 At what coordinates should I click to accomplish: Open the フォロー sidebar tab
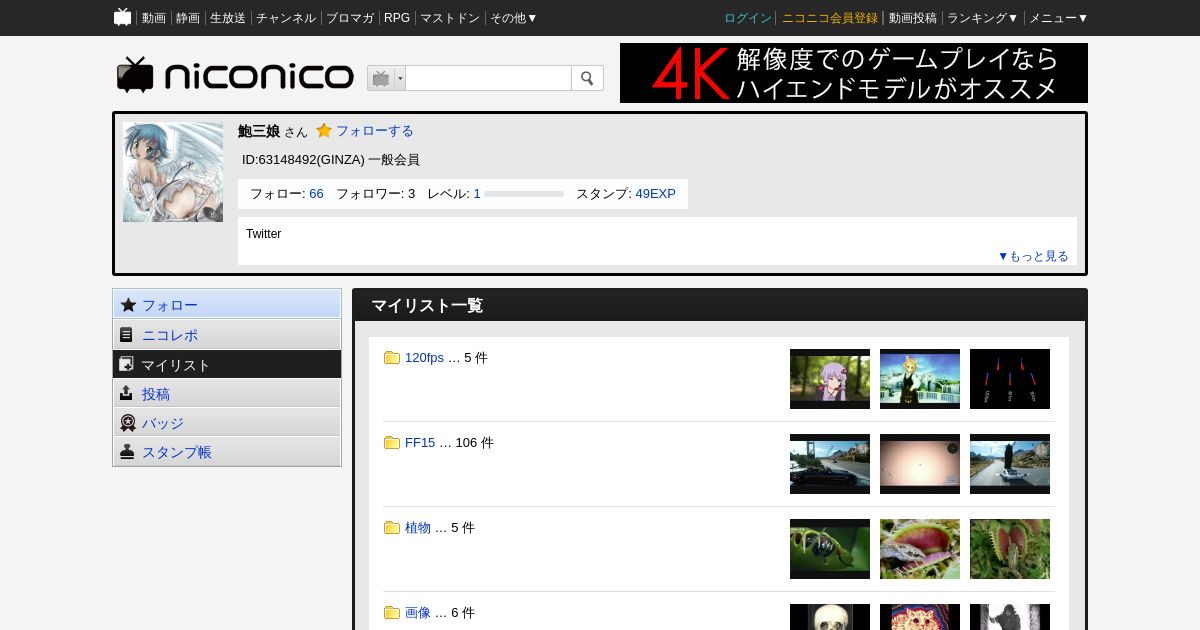click(227, 305)
